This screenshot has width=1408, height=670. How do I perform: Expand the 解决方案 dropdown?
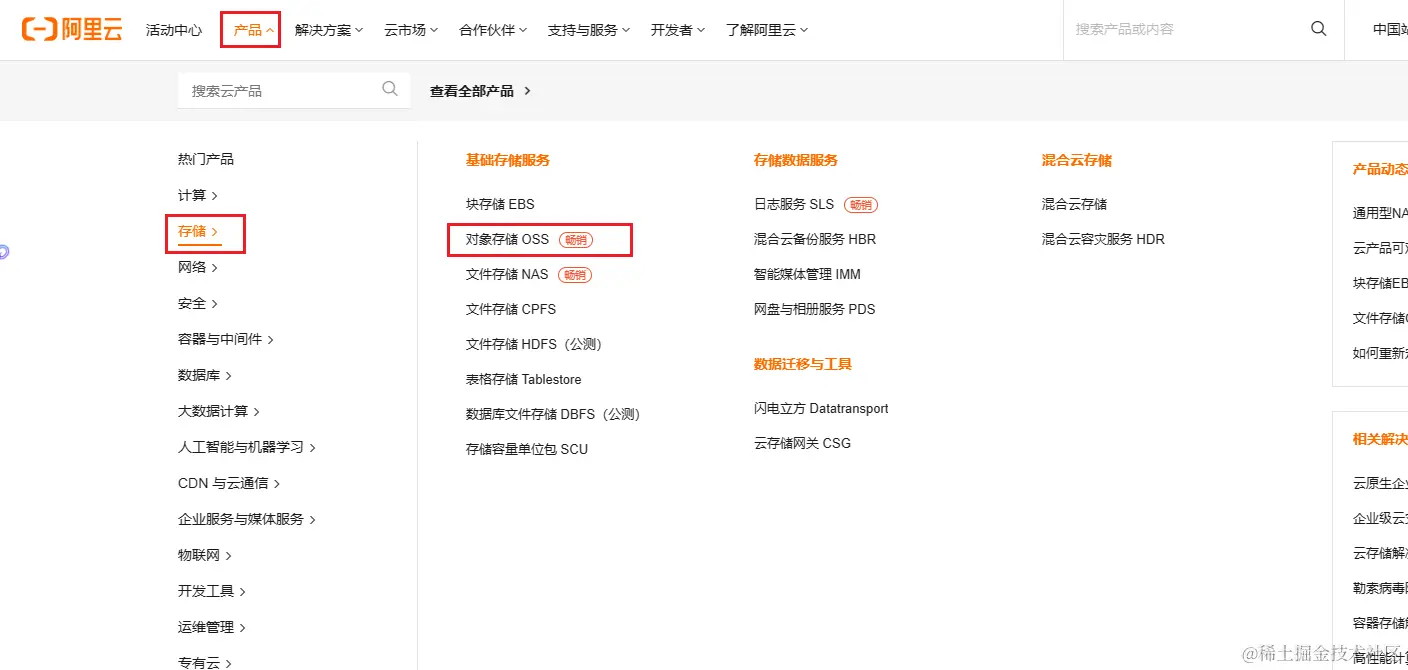[329, 30]
